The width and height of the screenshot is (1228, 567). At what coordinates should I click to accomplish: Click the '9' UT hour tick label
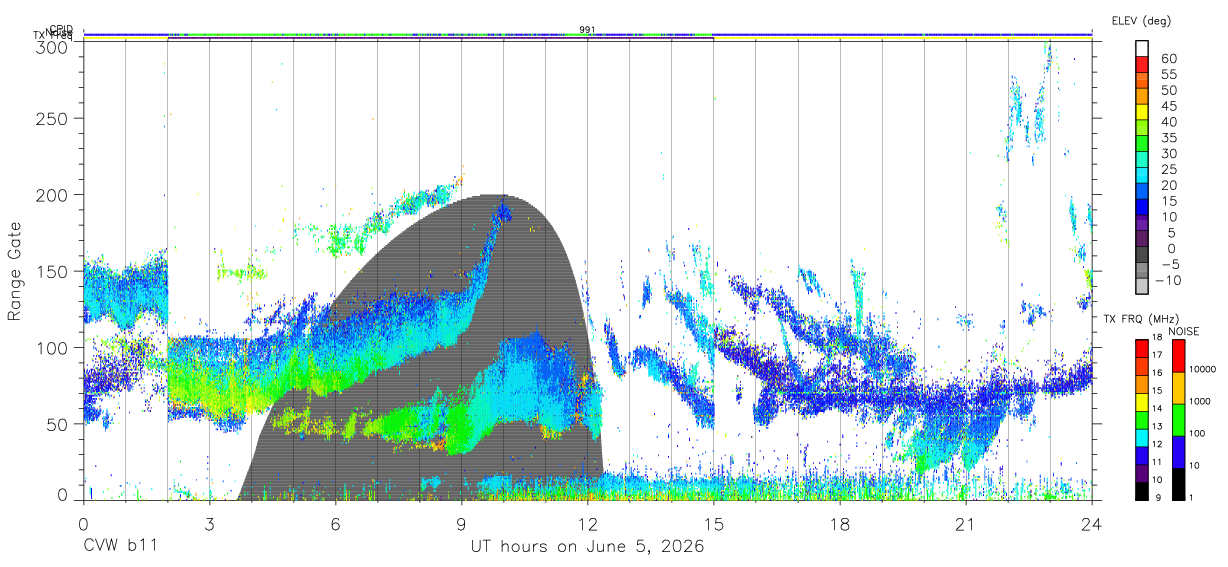tap(461, 524)
